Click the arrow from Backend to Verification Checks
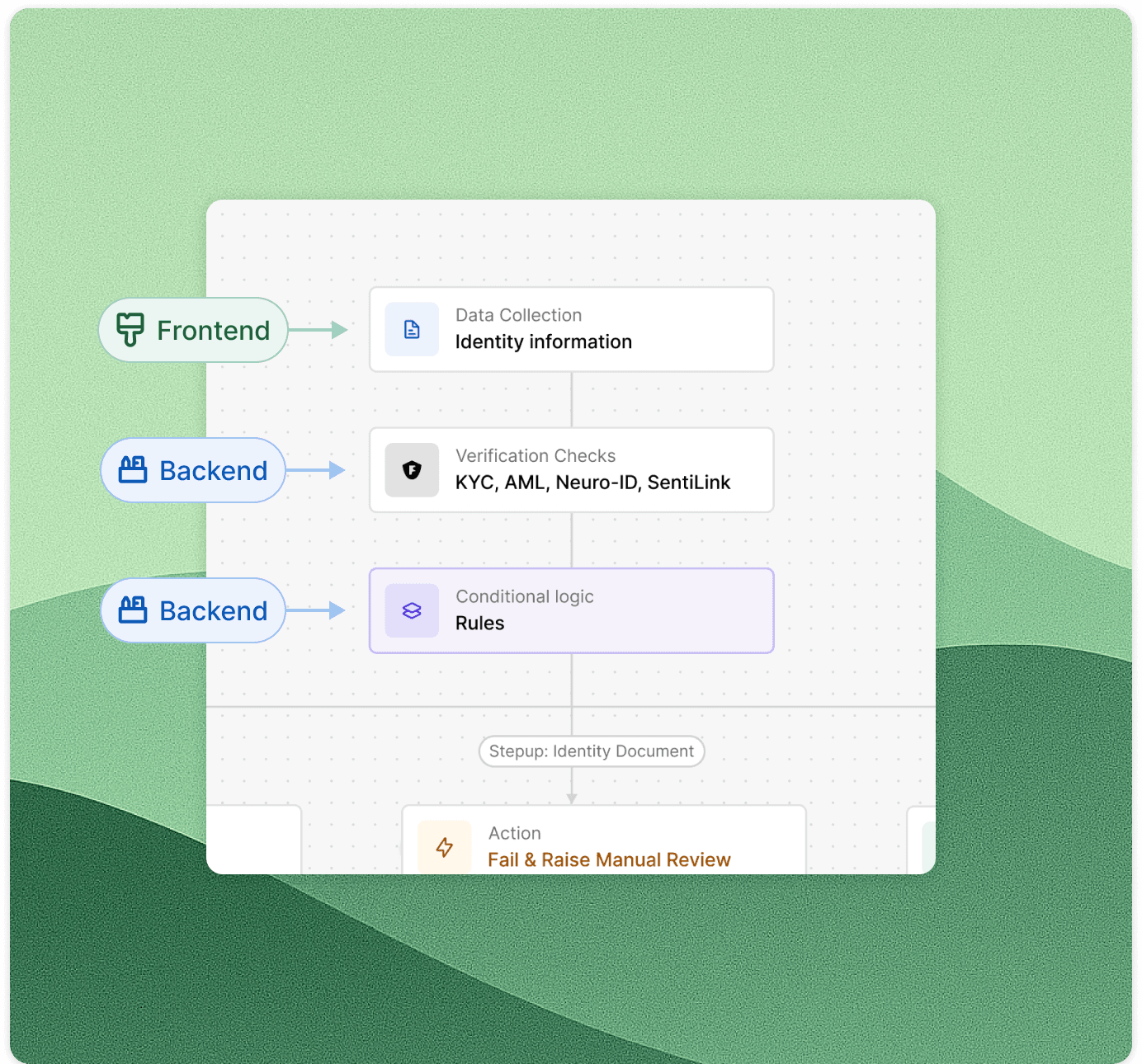Screen dimensions: 1142x1064 point(317,470)
